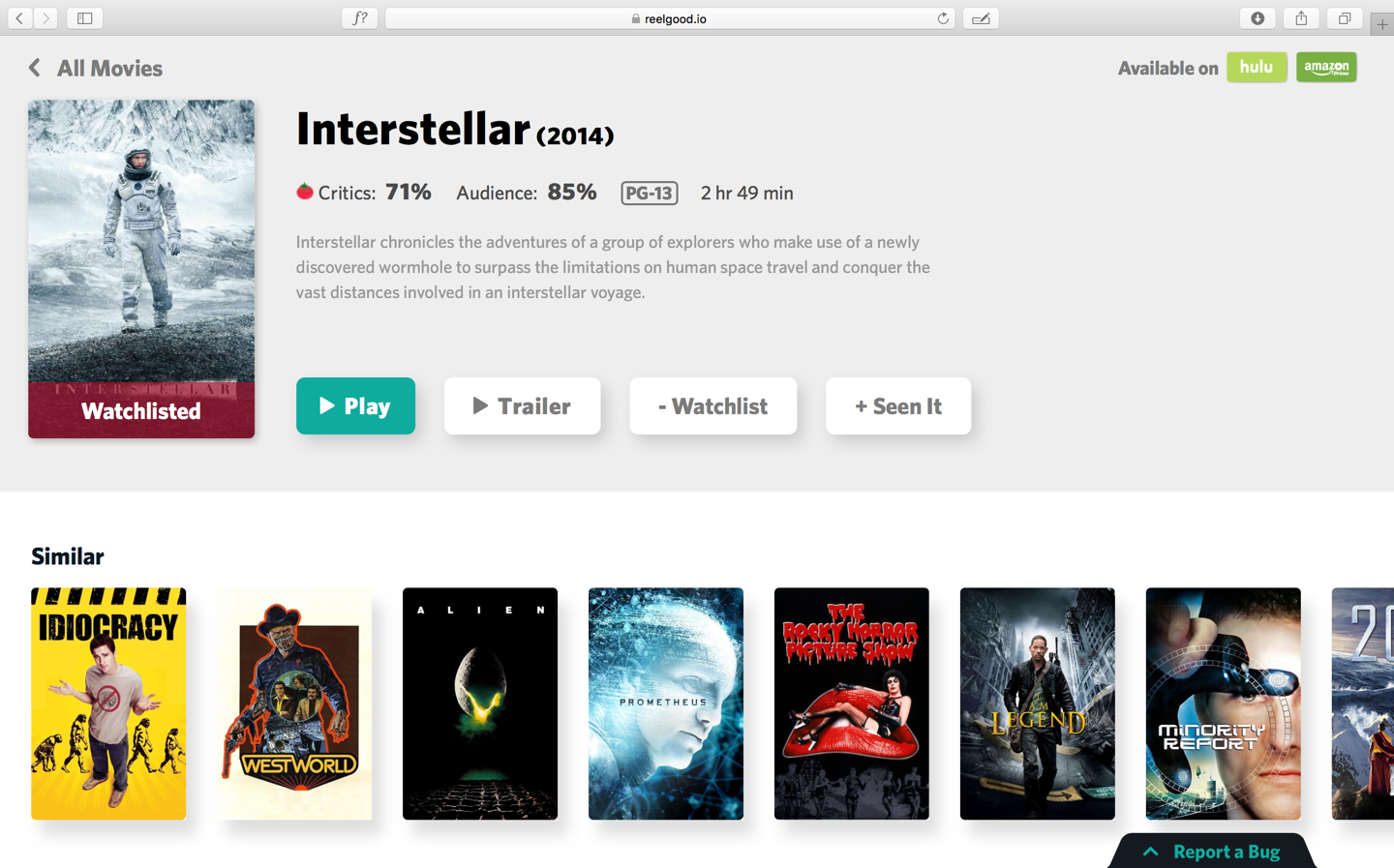Remove Interstellar from Watchlist

tap(712, 405)
